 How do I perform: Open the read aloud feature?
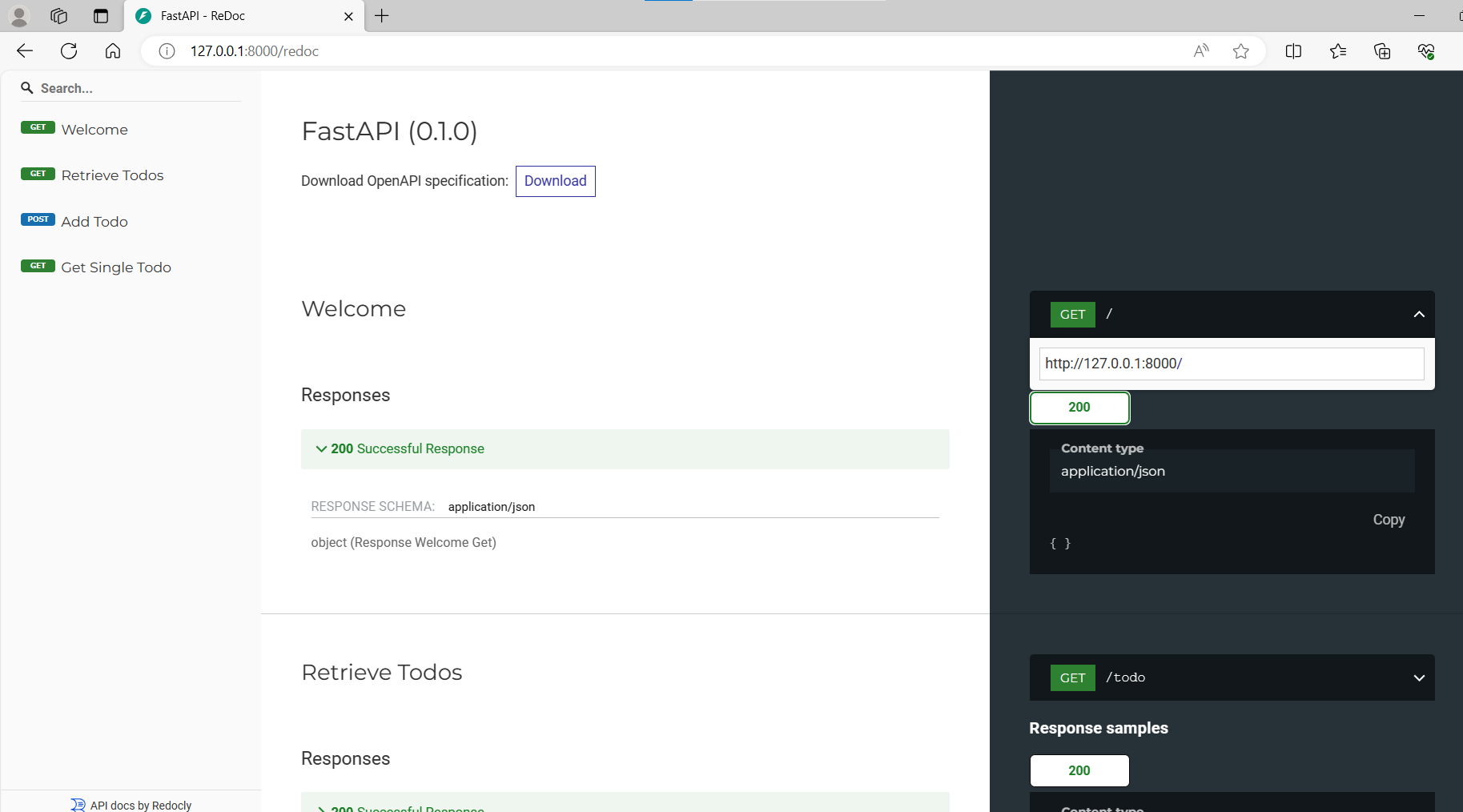[1201, 51]
